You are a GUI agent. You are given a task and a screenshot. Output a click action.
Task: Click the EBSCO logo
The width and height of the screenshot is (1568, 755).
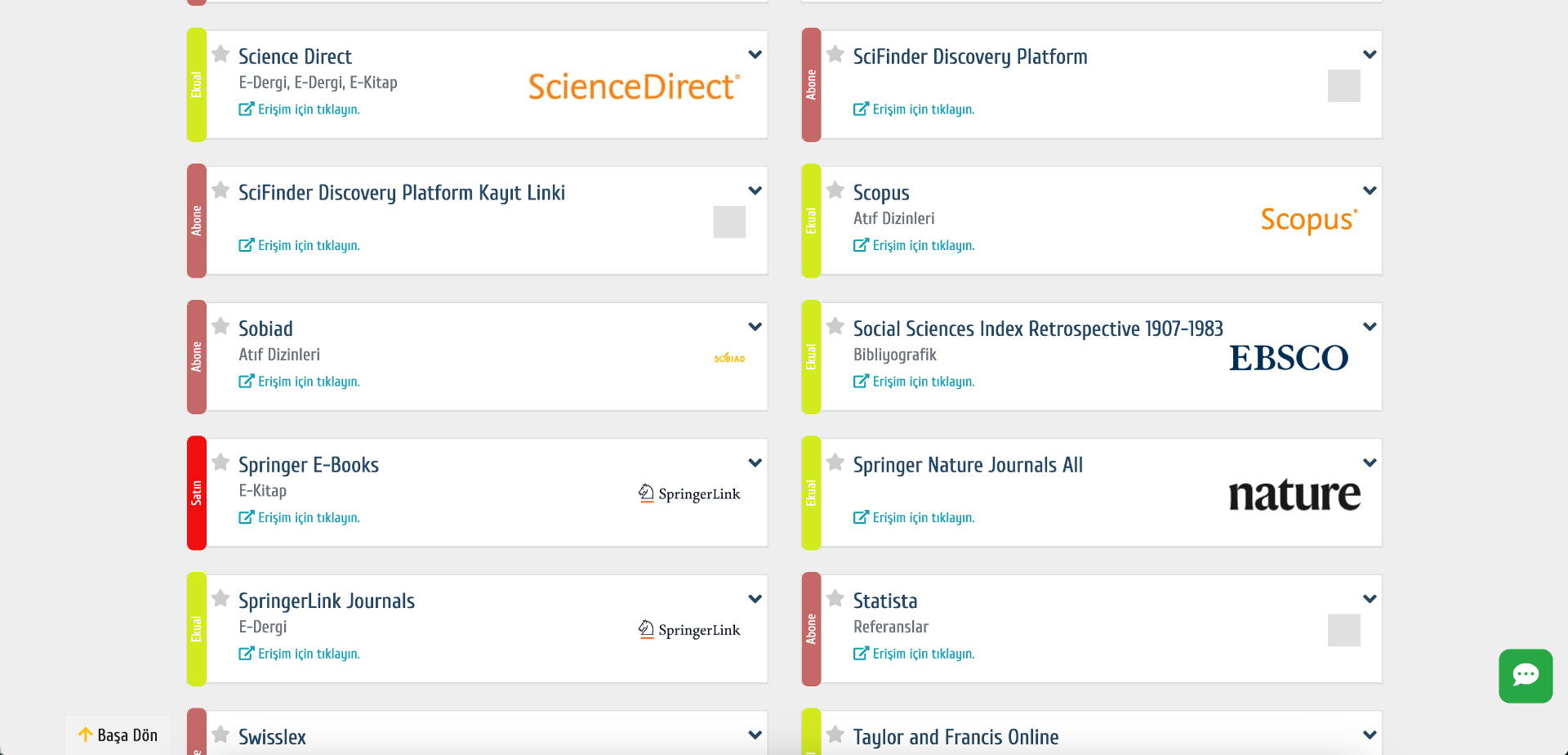point(1289,358)
